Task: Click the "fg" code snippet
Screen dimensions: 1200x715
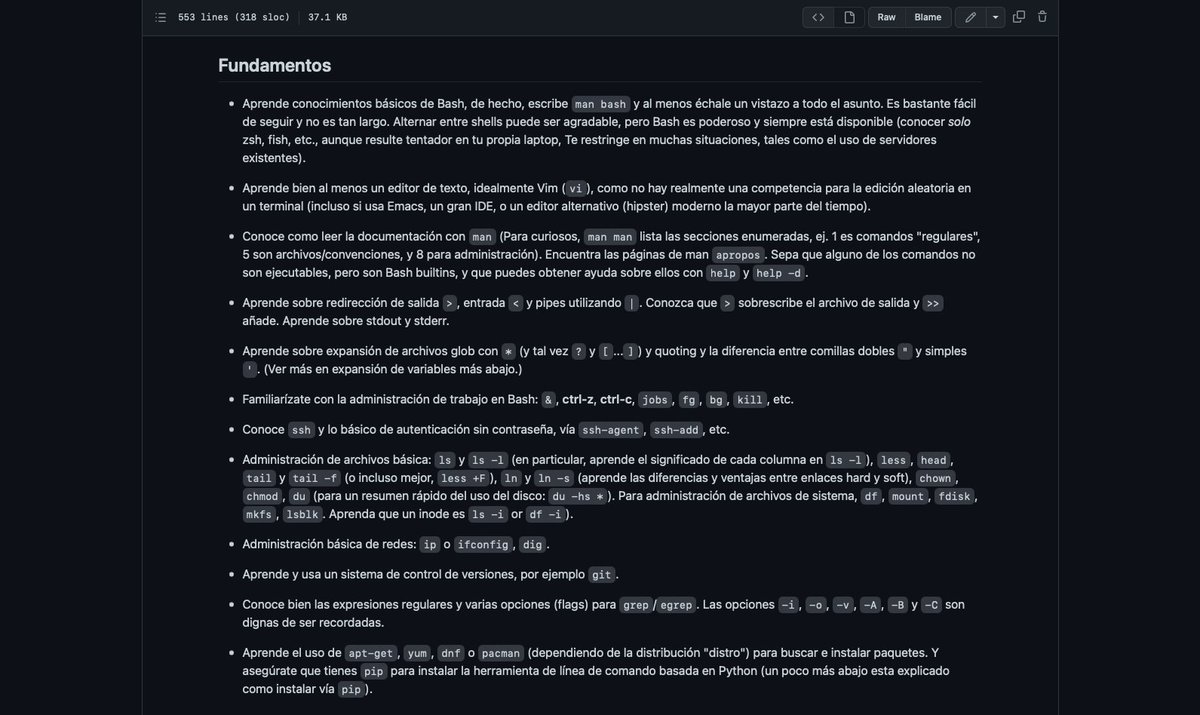Action: tap(688, 400)
